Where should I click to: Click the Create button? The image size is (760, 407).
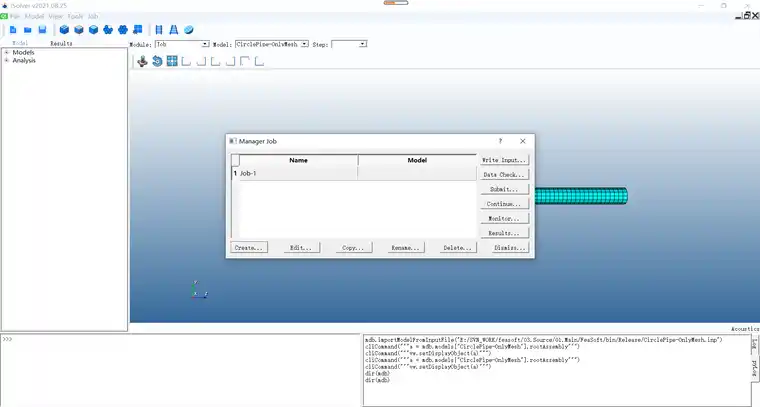(249, 248)
